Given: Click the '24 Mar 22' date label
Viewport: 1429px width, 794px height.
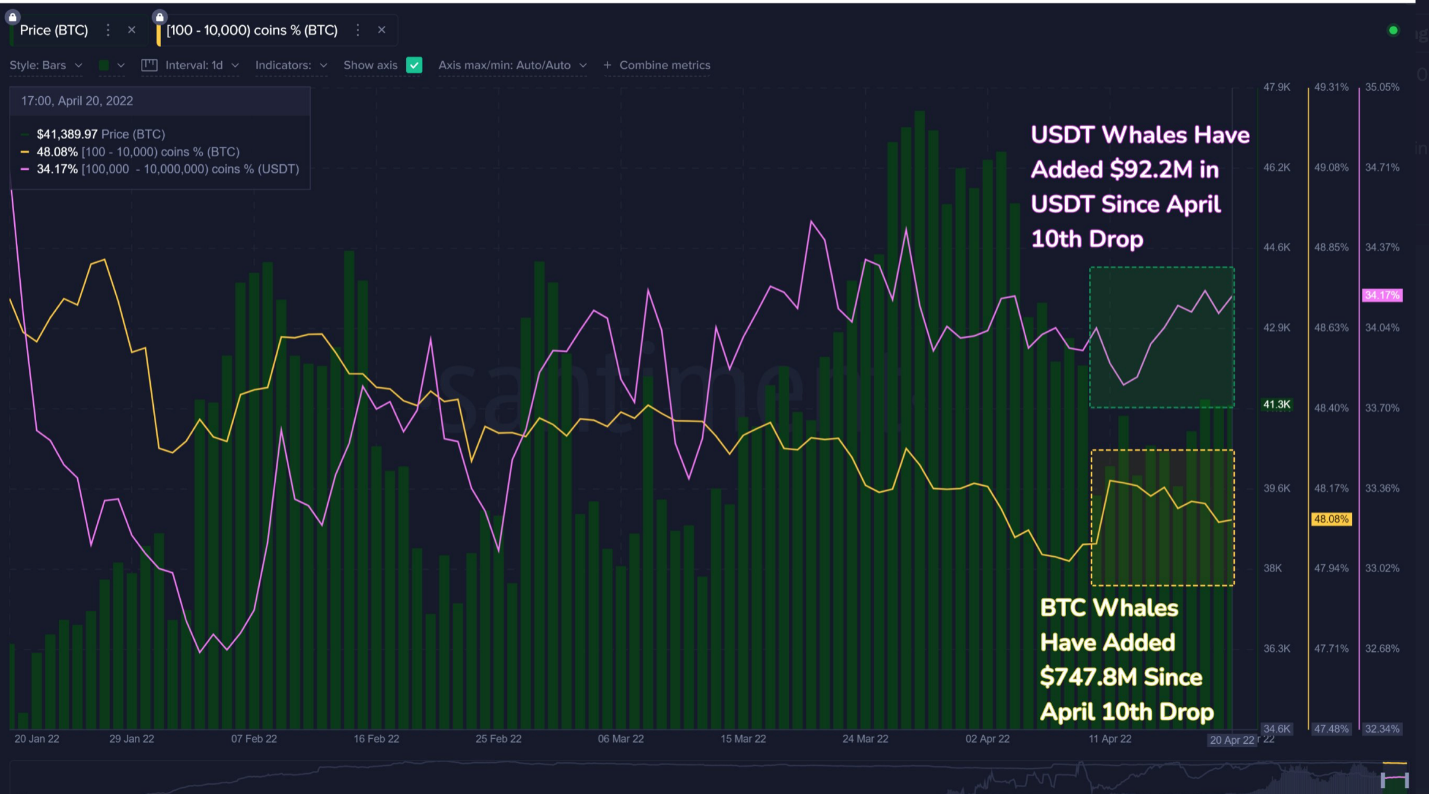Looking at the screenshot, I should tap(866, 739).
